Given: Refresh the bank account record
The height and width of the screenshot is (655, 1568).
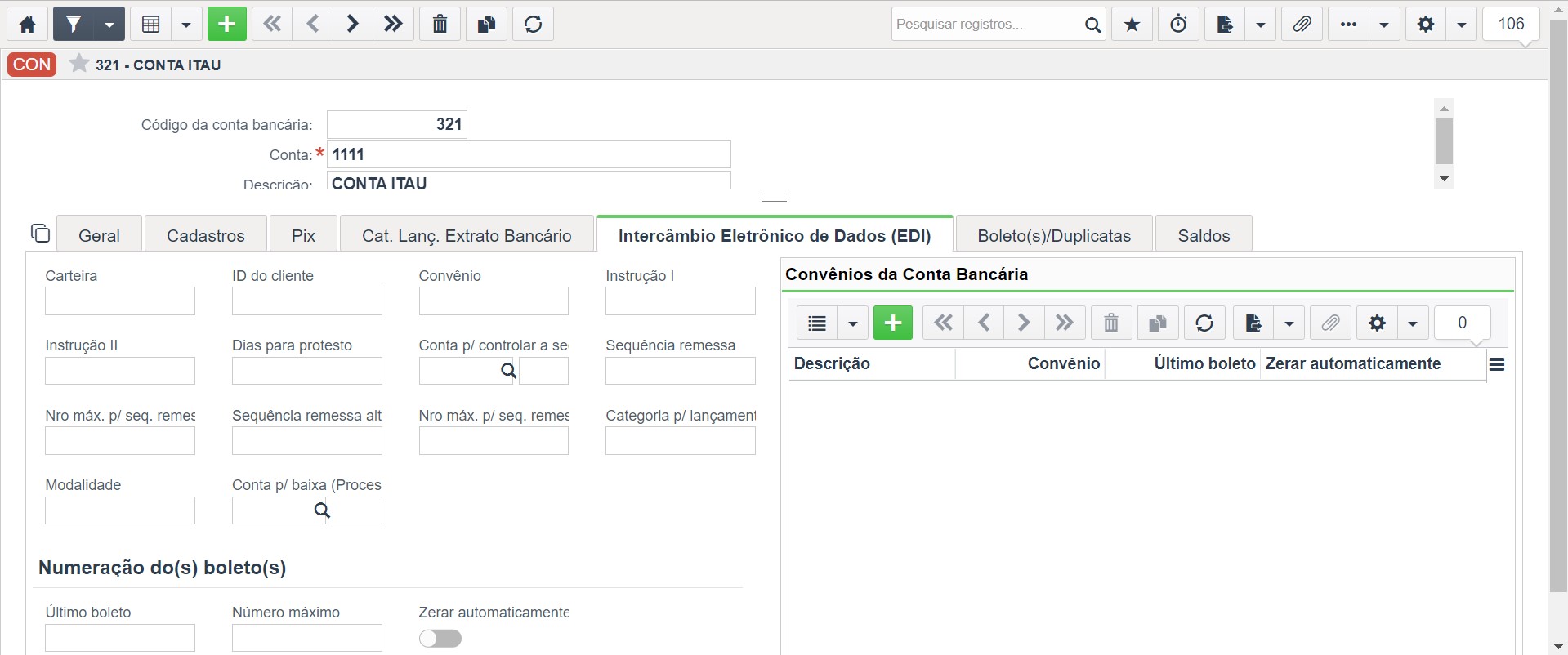Looking at the screenshot, I should coord(533,25).
